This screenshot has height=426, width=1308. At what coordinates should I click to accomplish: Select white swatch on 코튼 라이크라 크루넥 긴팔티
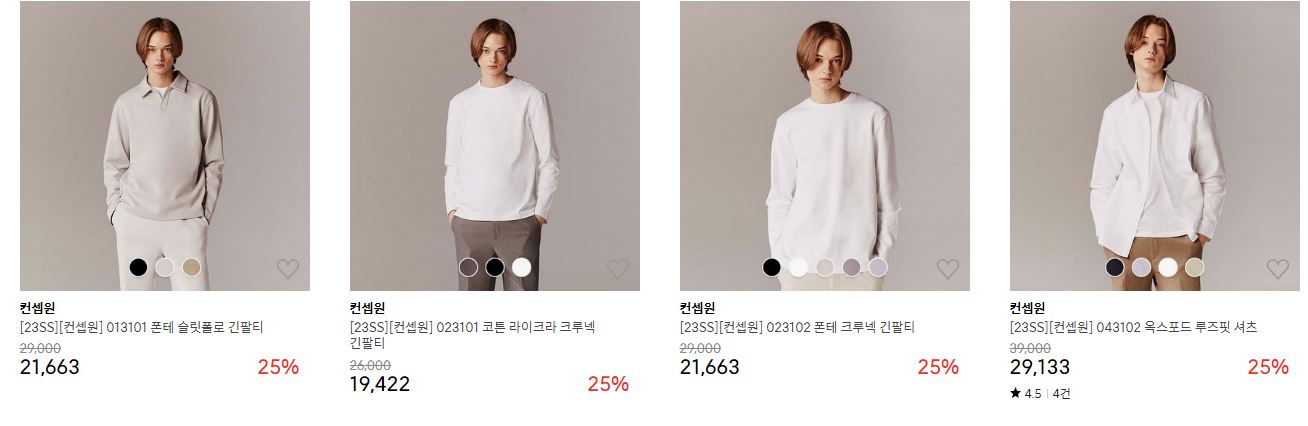[x=522, y=267]
